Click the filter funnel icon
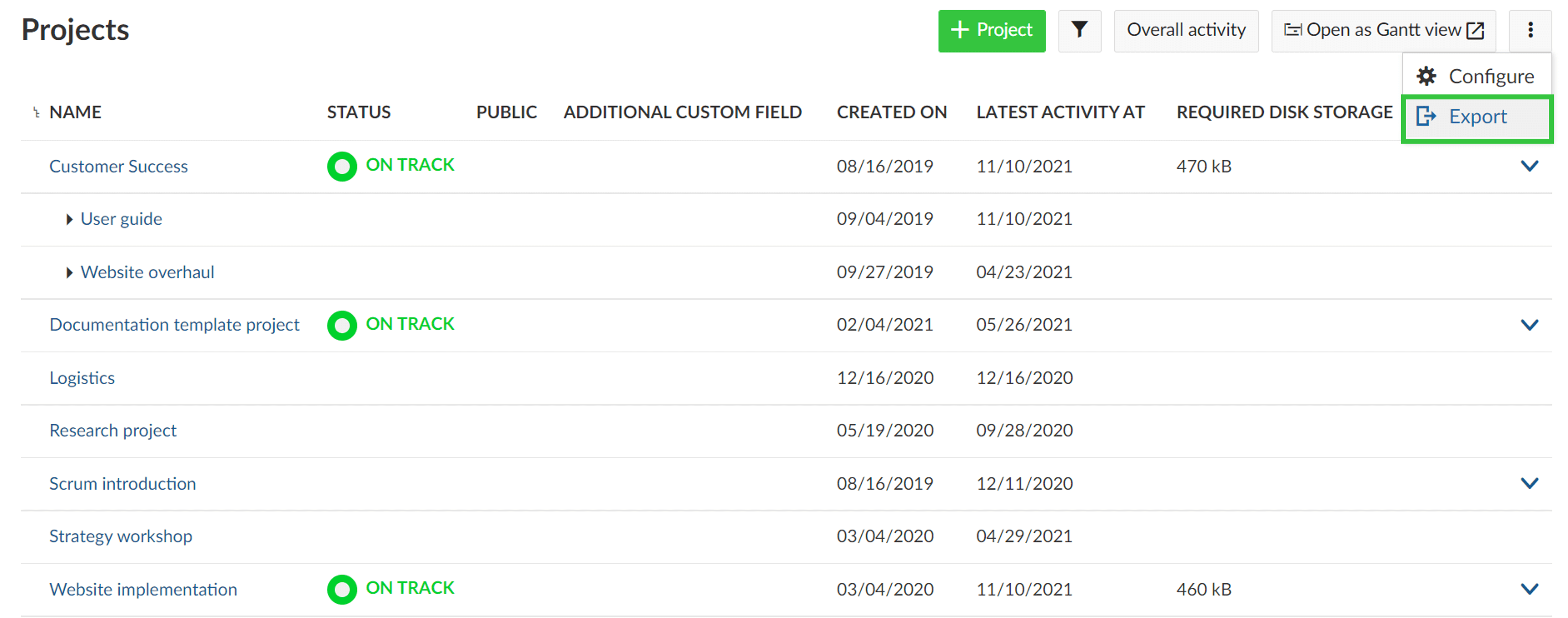The width and height of the screenshot is (1568, 618). tap(1080, 30)
